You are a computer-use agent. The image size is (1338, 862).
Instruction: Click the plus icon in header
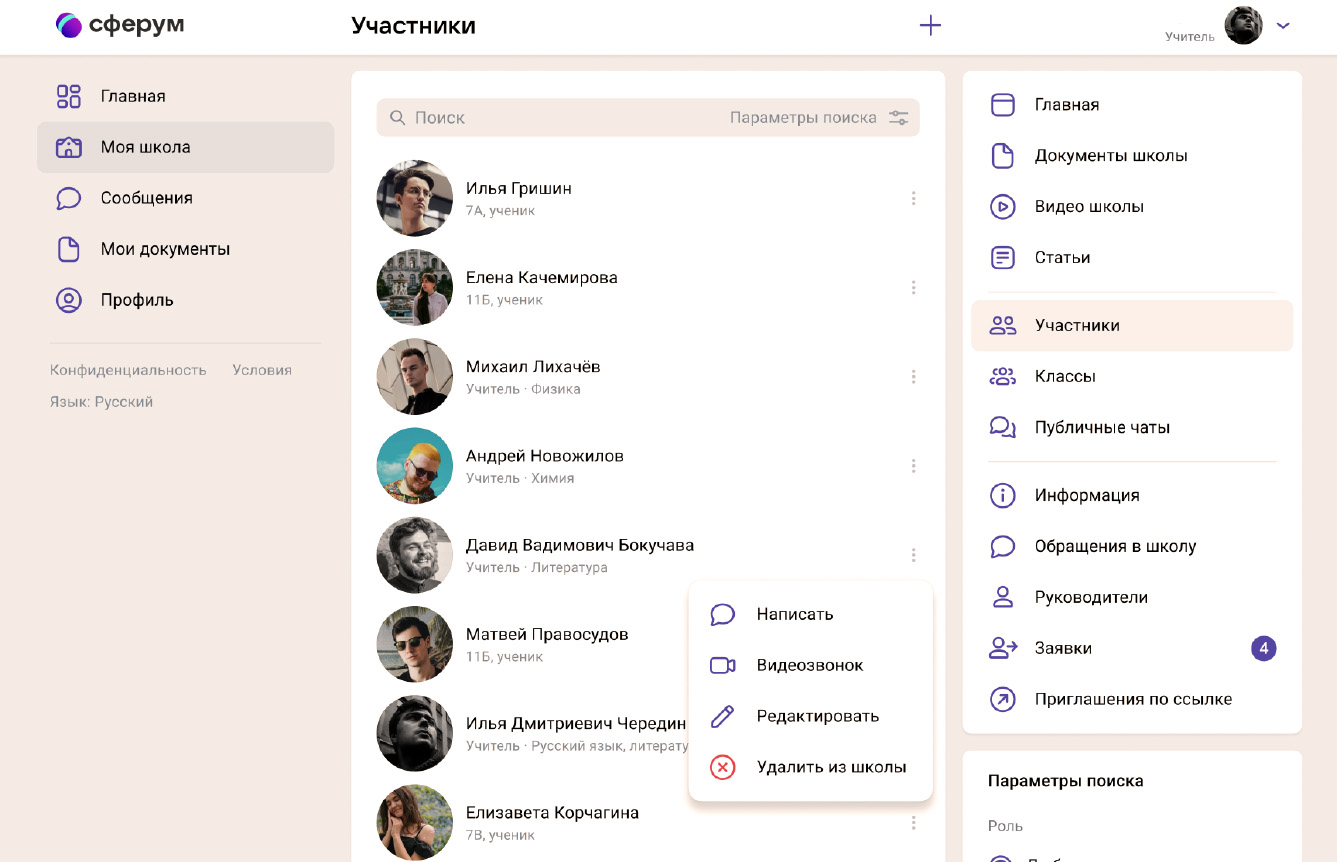[930, 26]
